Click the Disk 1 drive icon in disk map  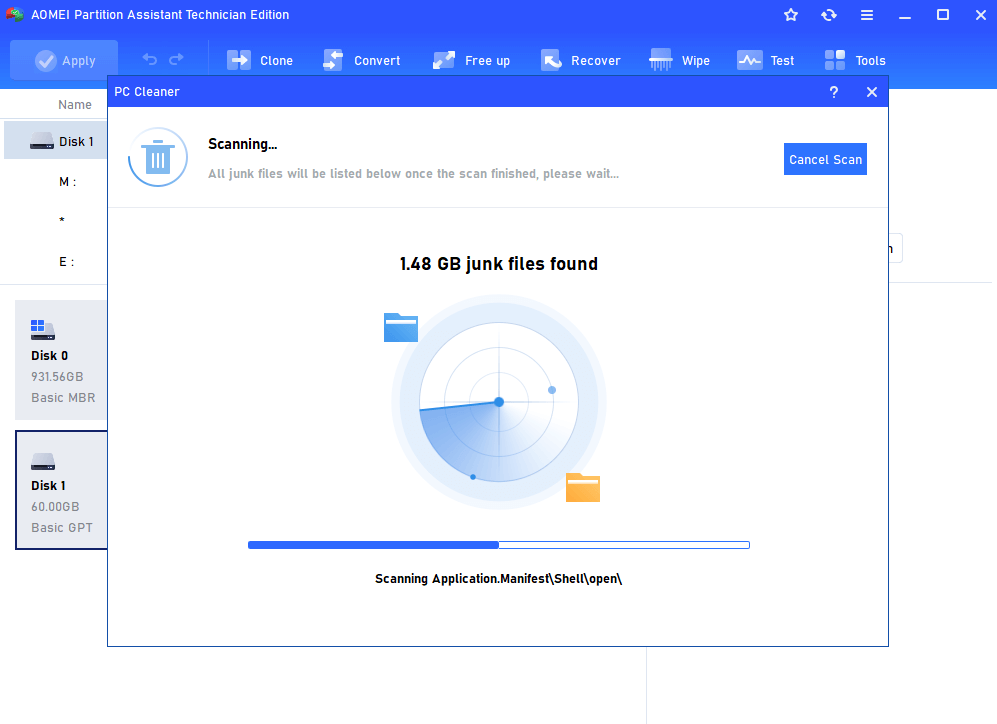pyautogui.click(x=43, y=461)
